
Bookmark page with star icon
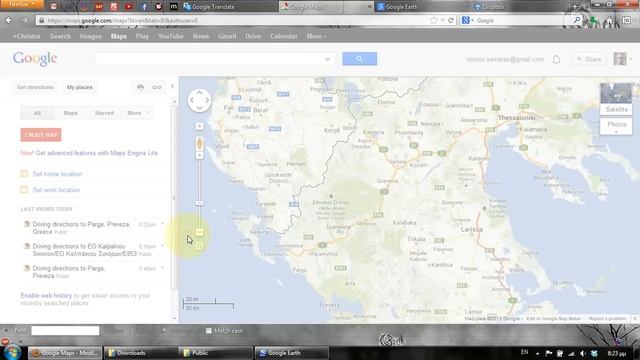point(433,20)
